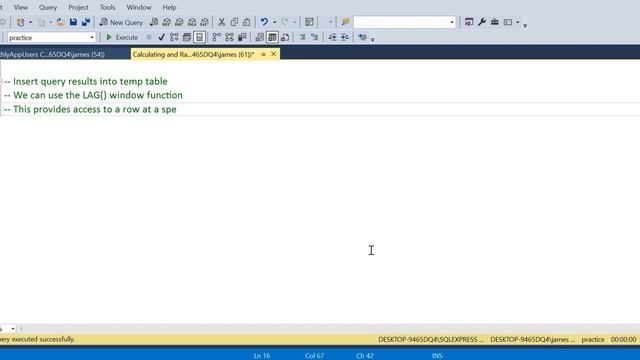Open the View menu
This screenshot has width=640, height=360.
coord(20,7)
